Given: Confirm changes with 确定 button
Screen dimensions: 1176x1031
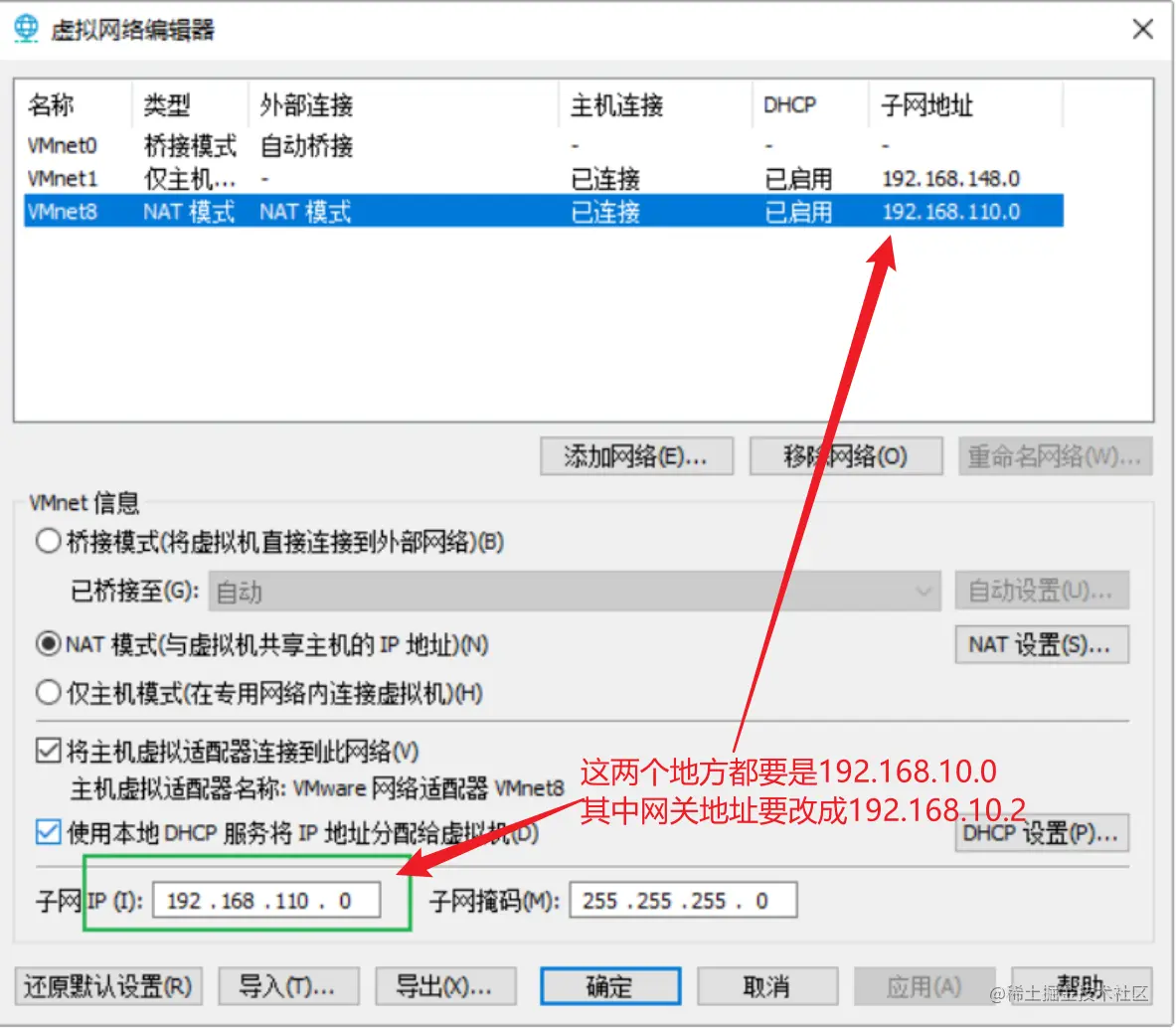Looking at the screenshot, I should (x=609, y=986).
